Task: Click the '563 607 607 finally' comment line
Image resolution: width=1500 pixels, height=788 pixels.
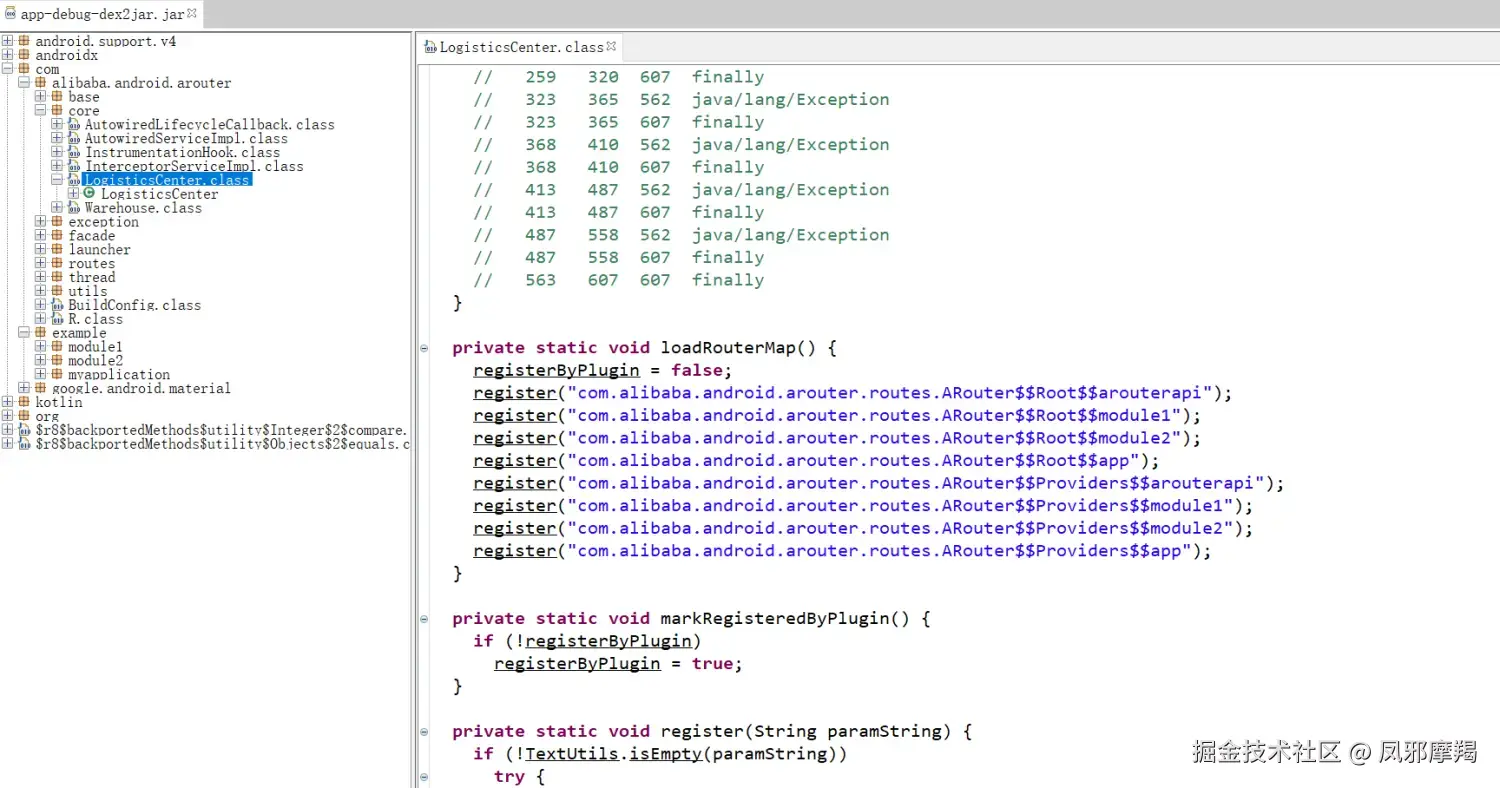Action: click(x=619, y=280)
